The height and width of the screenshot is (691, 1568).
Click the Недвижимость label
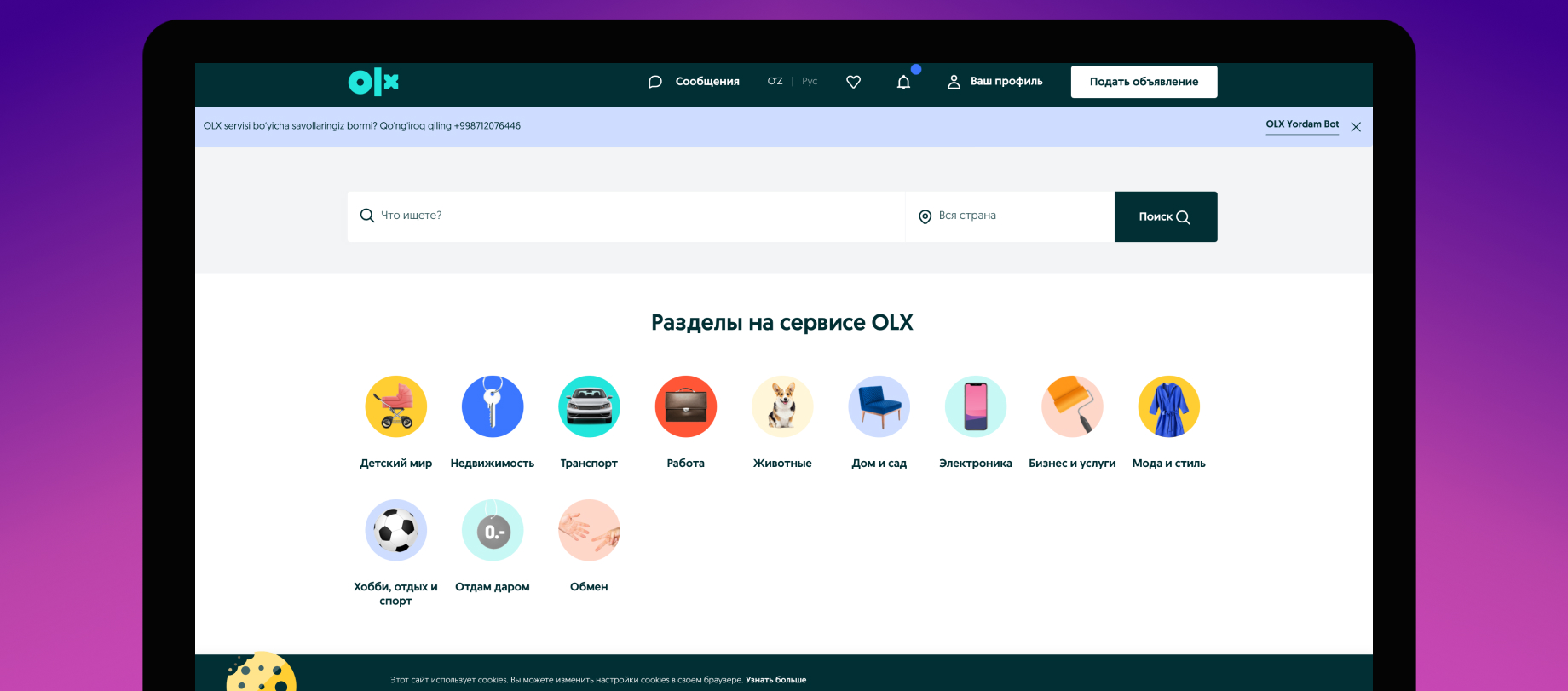coord(493,464)
